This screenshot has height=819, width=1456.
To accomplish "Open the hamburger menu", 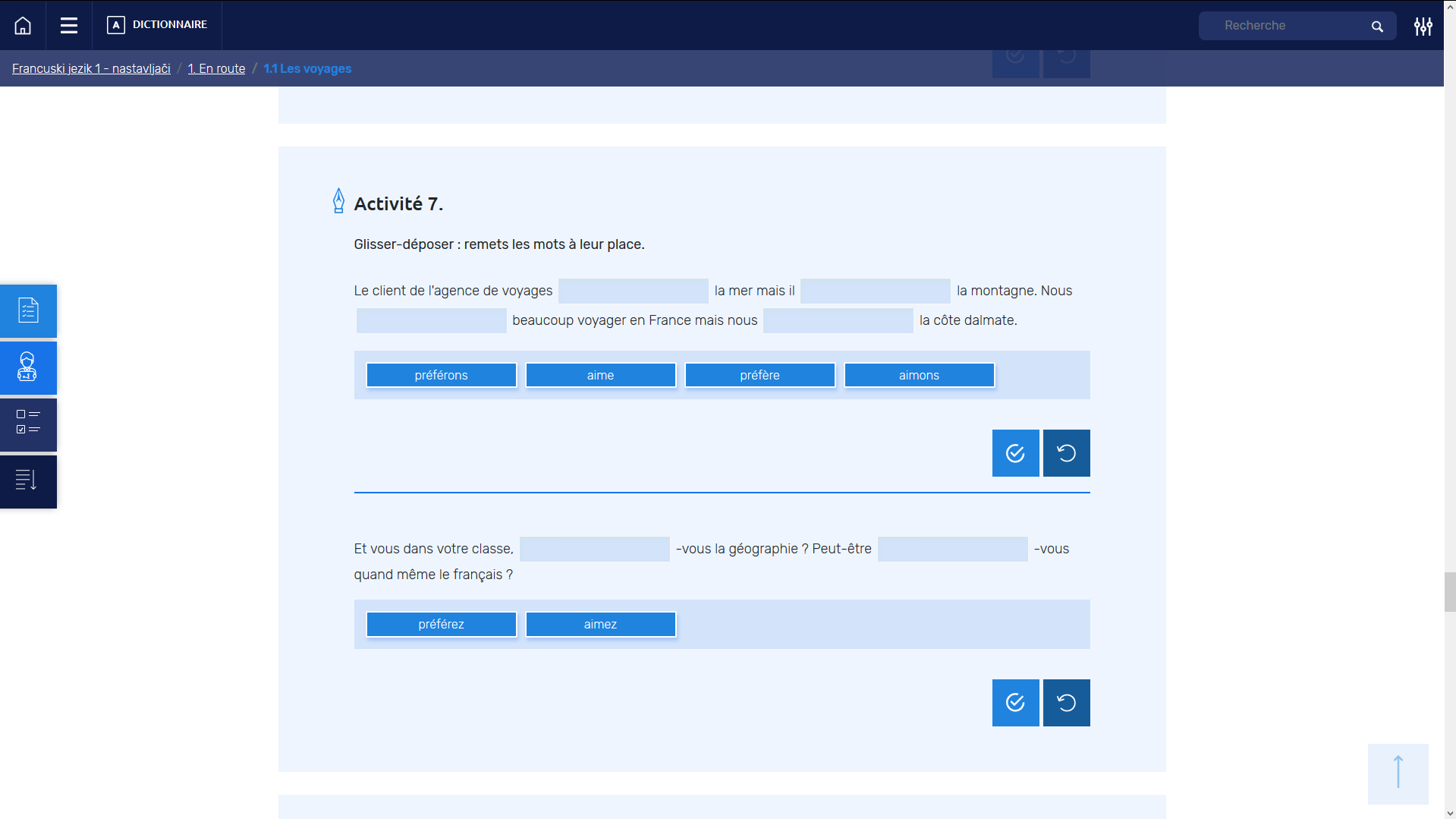I will (x=69, y=26).
